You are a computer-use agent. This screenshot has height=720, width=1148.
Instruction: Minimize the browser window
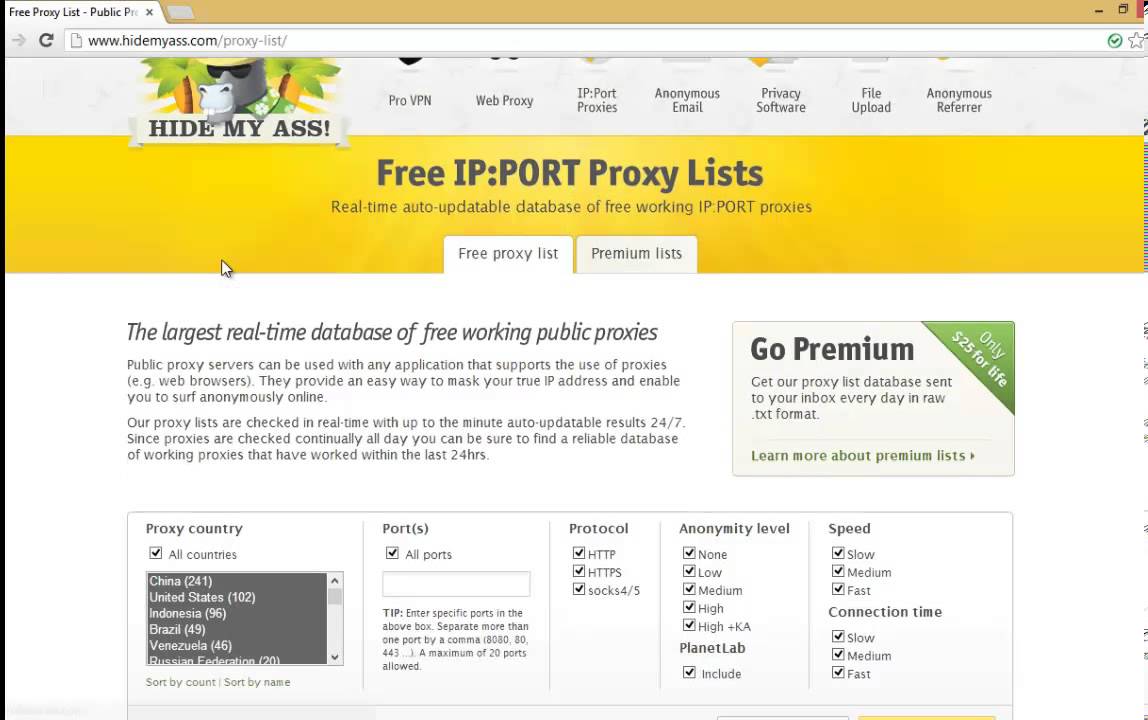point(1098,10)
